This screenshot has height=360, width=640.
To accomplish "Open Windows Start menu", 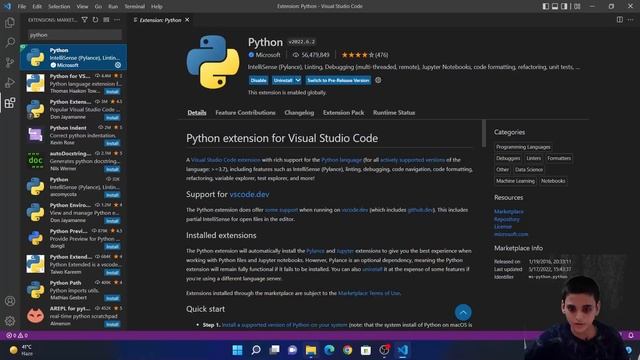I will (237, 350).
